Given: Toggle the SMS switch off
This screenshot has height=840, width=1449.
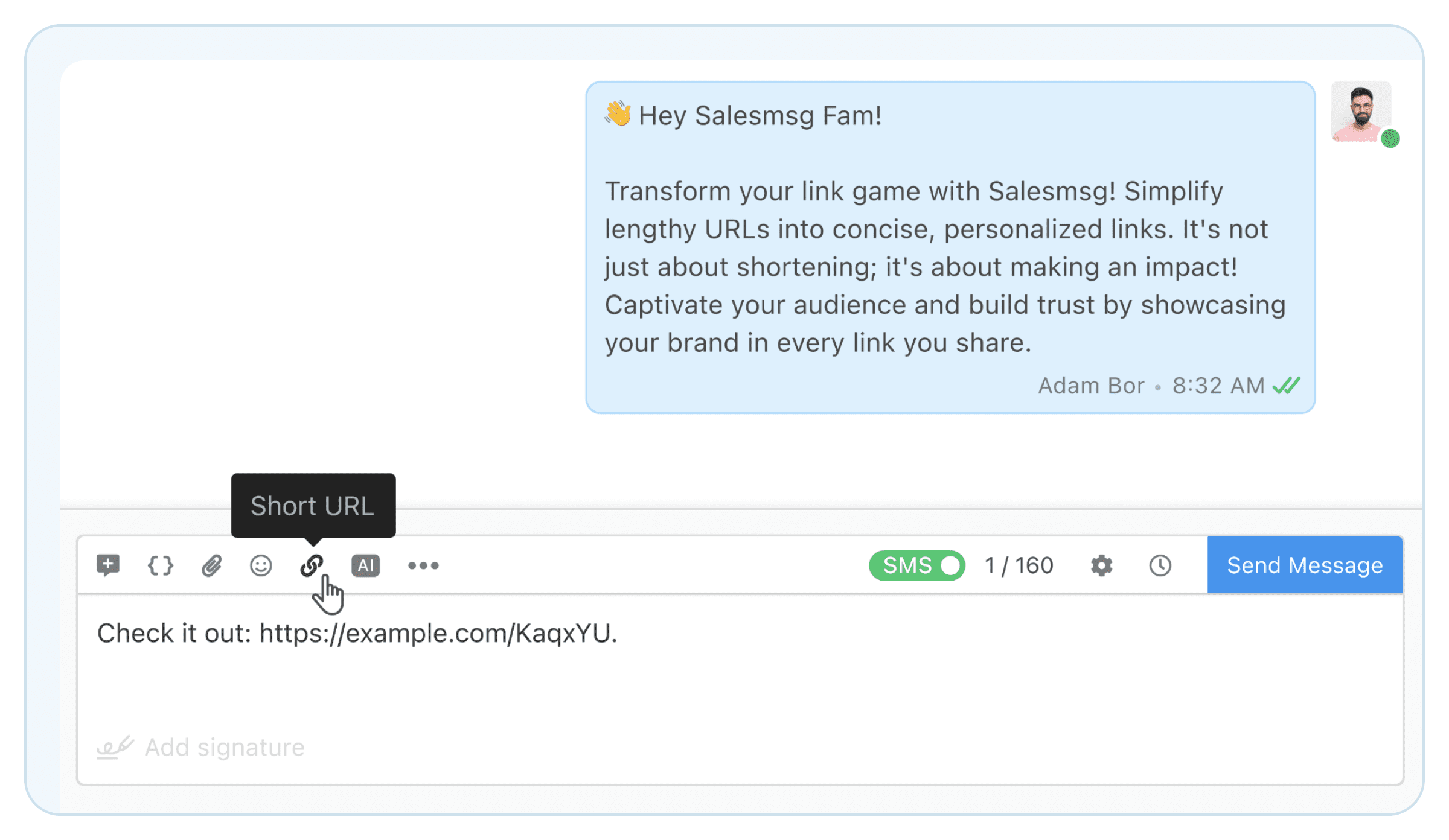Looking at the screenshot, I should click(951, 565).
